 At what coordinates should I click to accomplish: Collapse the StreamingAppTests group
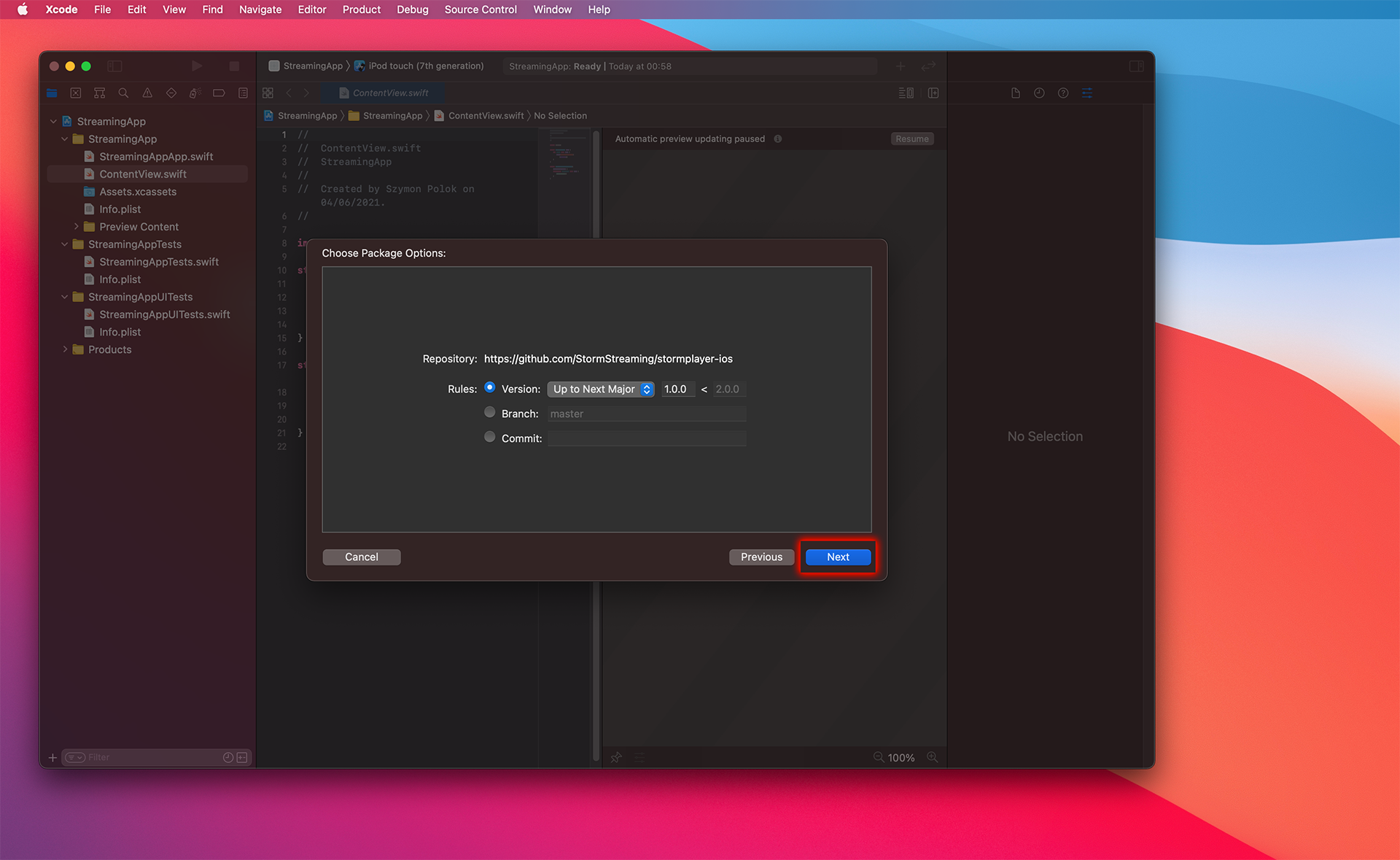[x=65, y=244]
